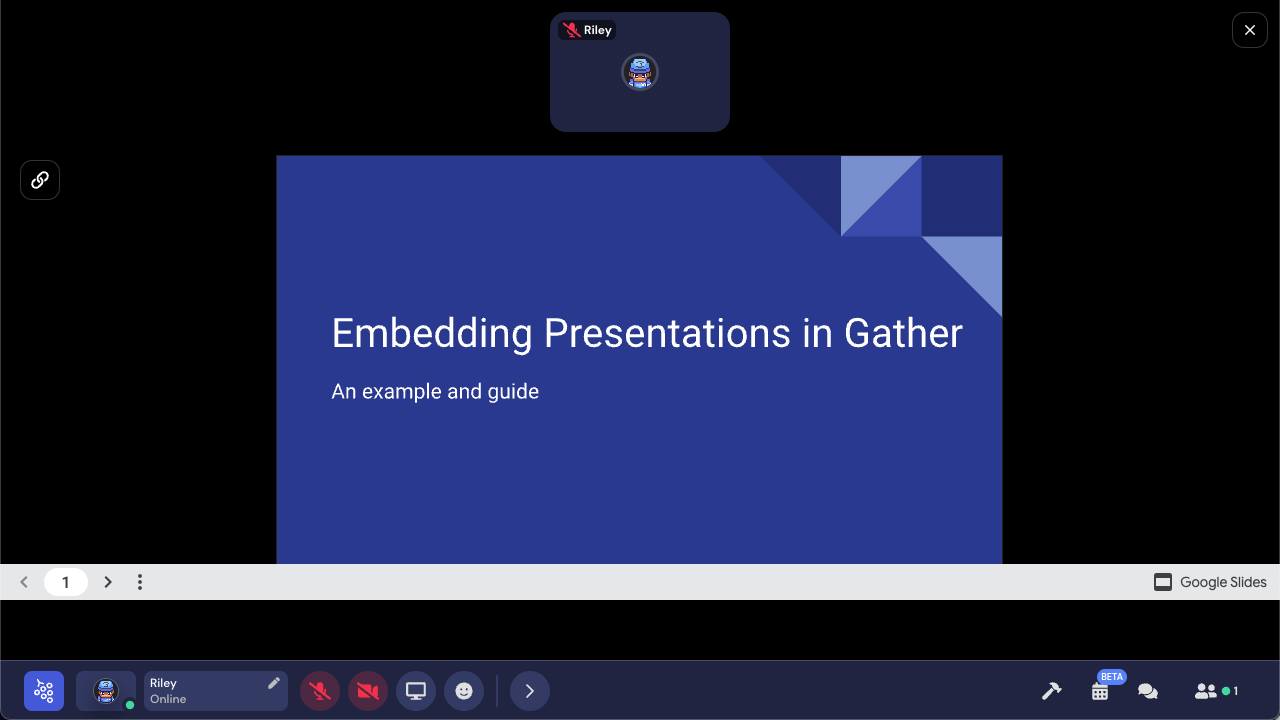This screenshot has height=720, width=1280.
Task: Open the Google Slides link
Action: (x=1210, y=582)
